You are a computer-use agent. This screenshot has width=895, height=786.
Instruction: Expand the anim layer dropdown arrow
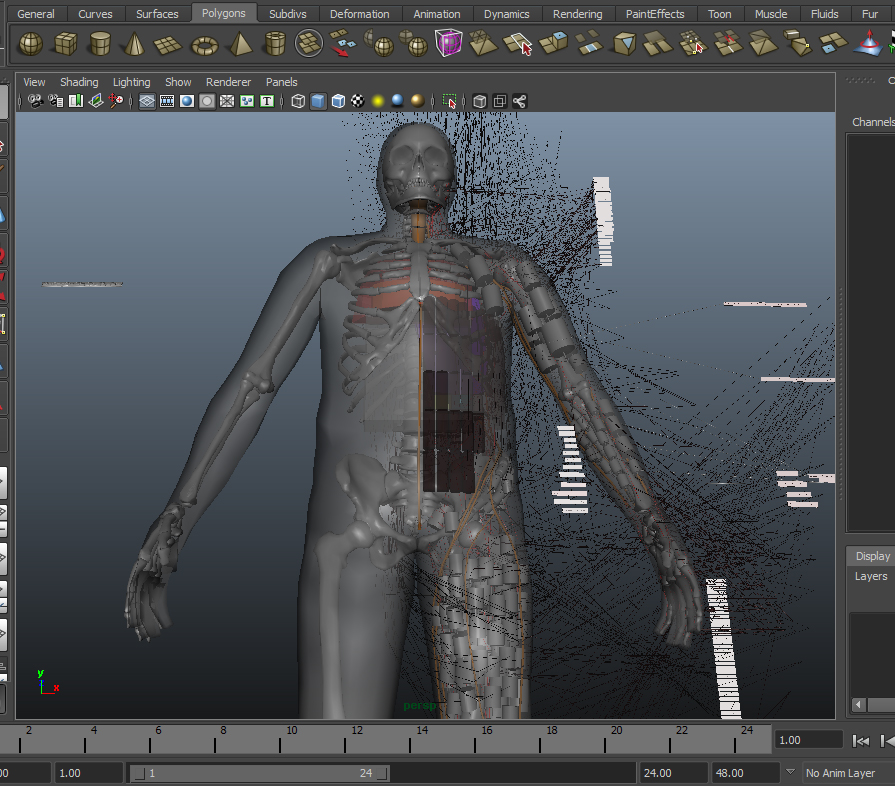click(x=790, y=772)
